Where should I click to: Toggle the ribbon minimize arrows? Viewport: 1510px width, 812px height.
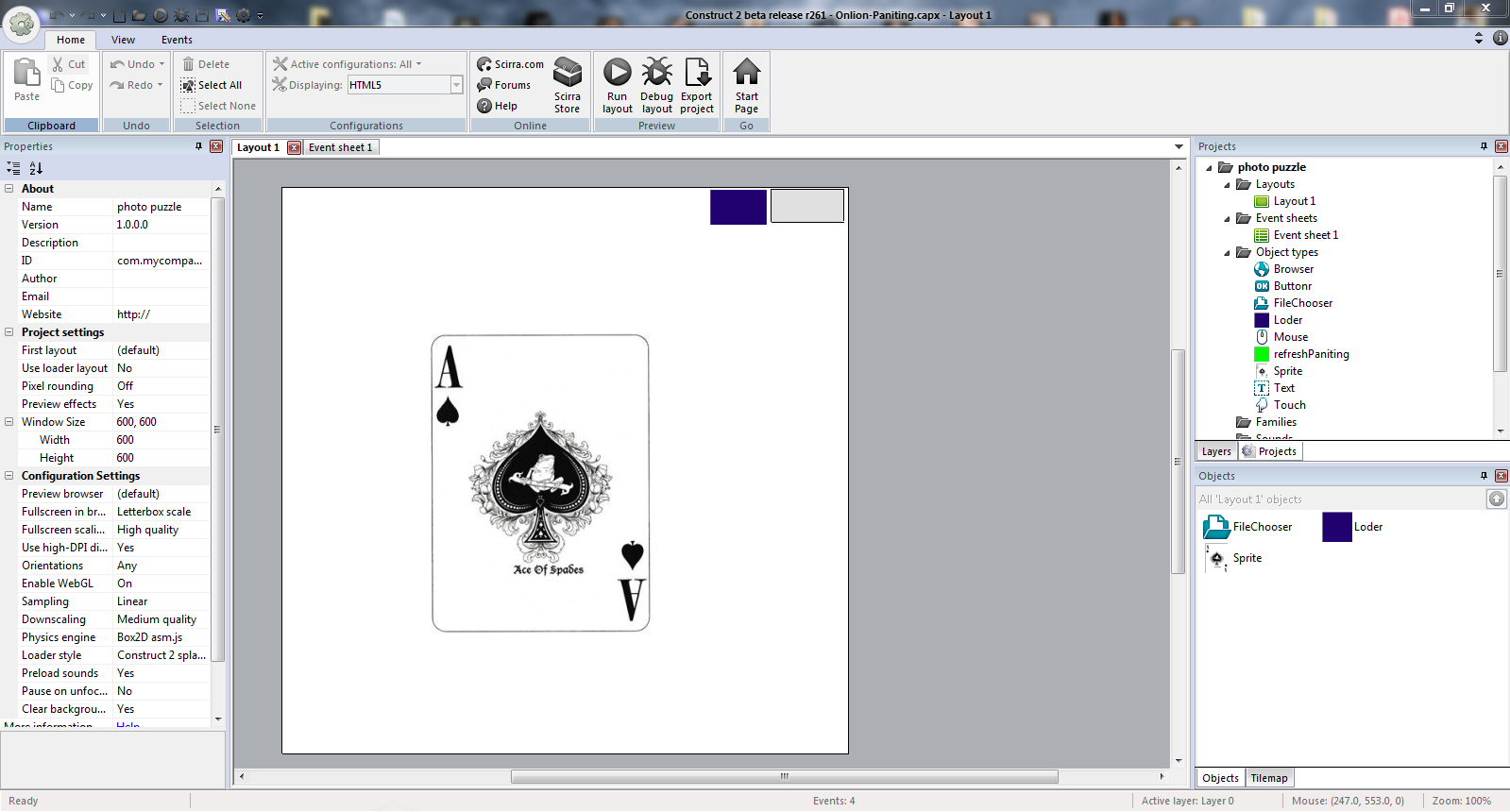[1479, 39]
